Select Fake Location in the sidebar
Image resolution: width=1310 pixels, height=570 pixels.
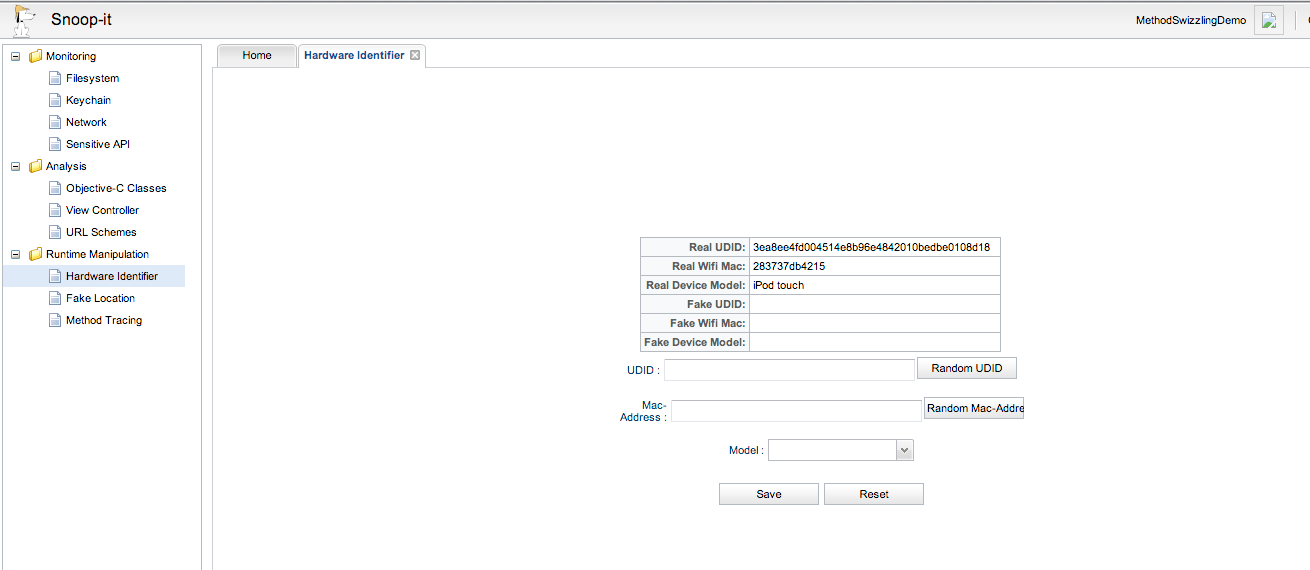pyautogui.click(x=100, y=298)
